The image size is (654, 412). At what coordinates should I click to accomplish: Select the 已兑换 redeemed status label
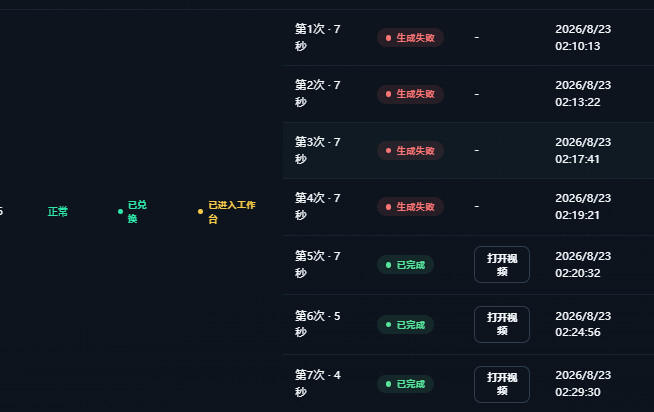[x=133, y=211]
